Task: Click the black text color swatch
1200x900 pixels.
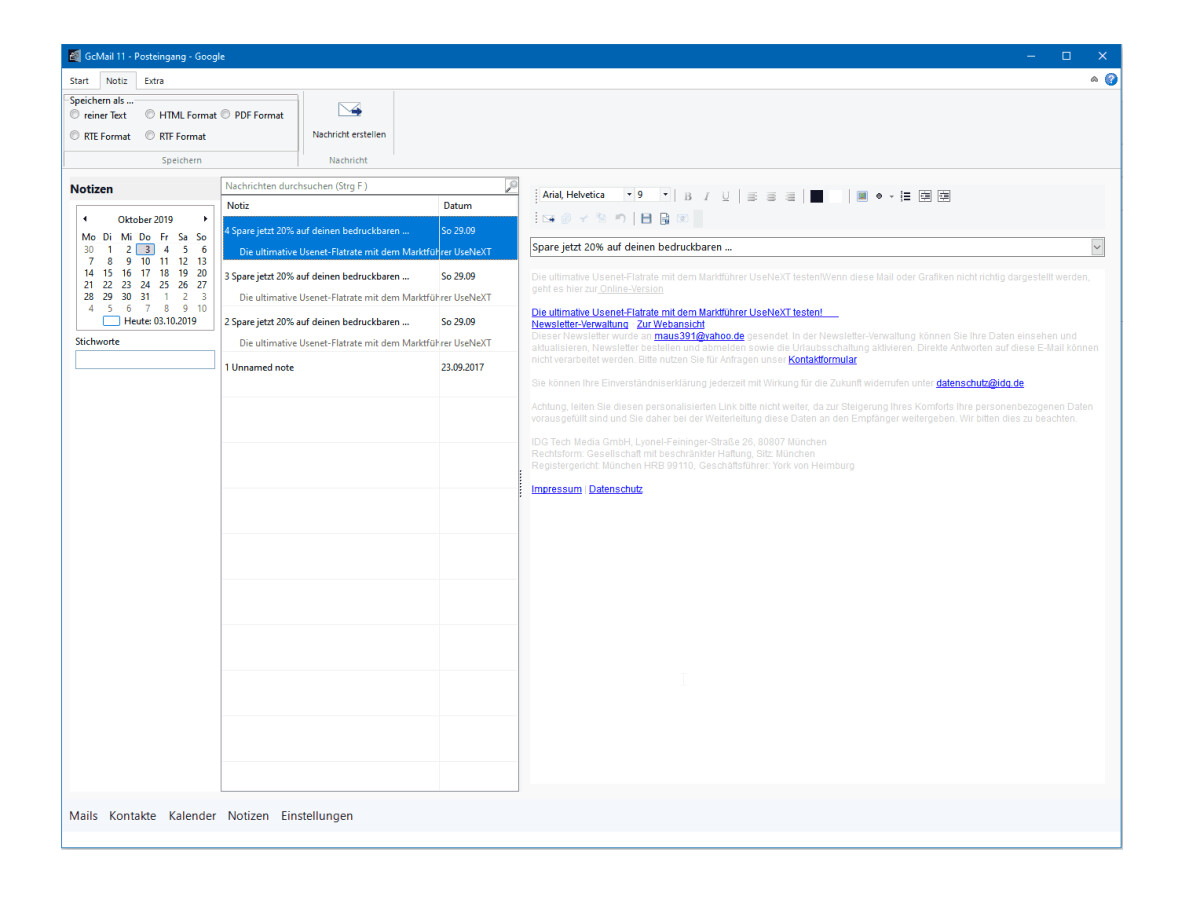Action: pos(817,196)
